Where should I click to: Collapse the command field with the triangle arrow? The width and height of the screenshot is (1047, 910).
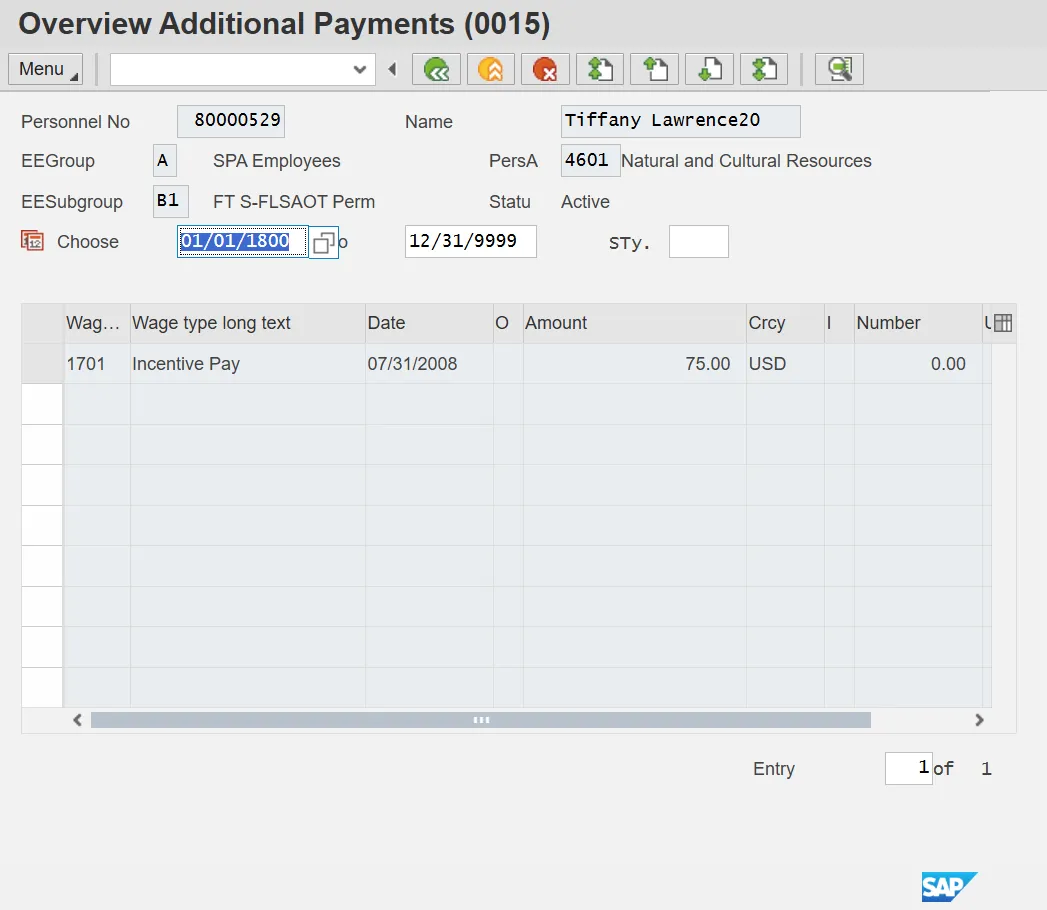point(392,69)
